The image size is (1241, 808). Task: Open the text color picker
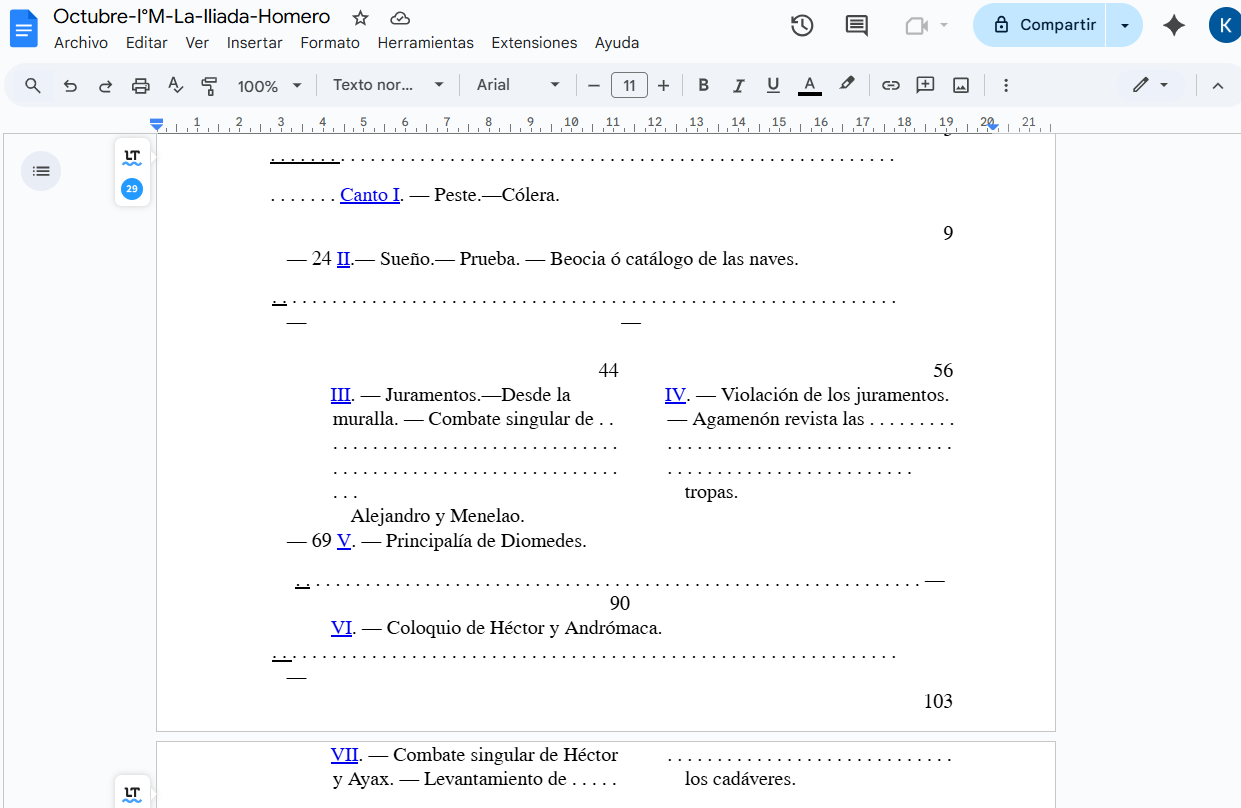click(x=810, y=85)
